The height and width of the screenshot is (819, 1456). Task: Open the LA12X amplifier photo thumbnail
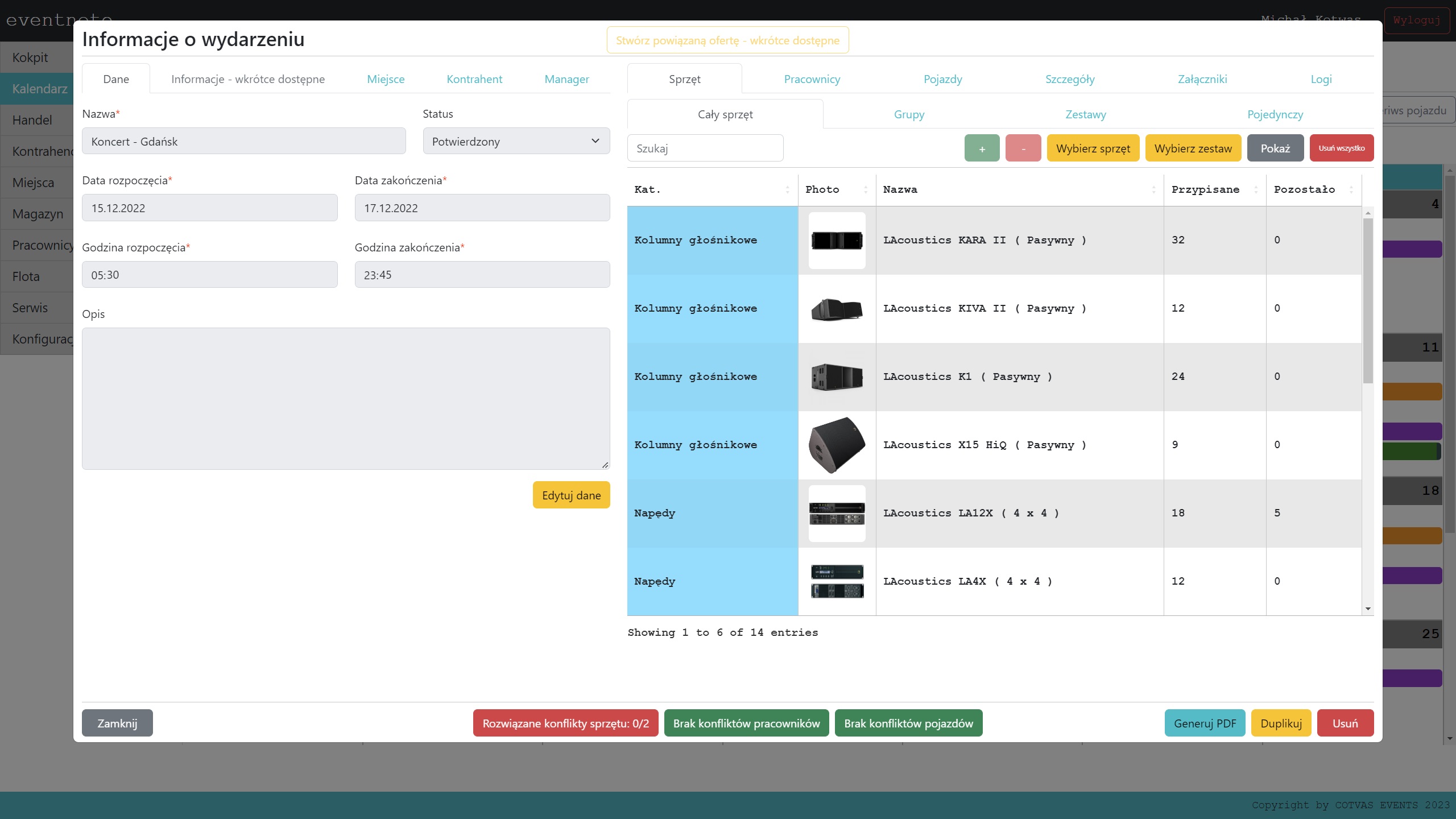(x=837, y=514)
